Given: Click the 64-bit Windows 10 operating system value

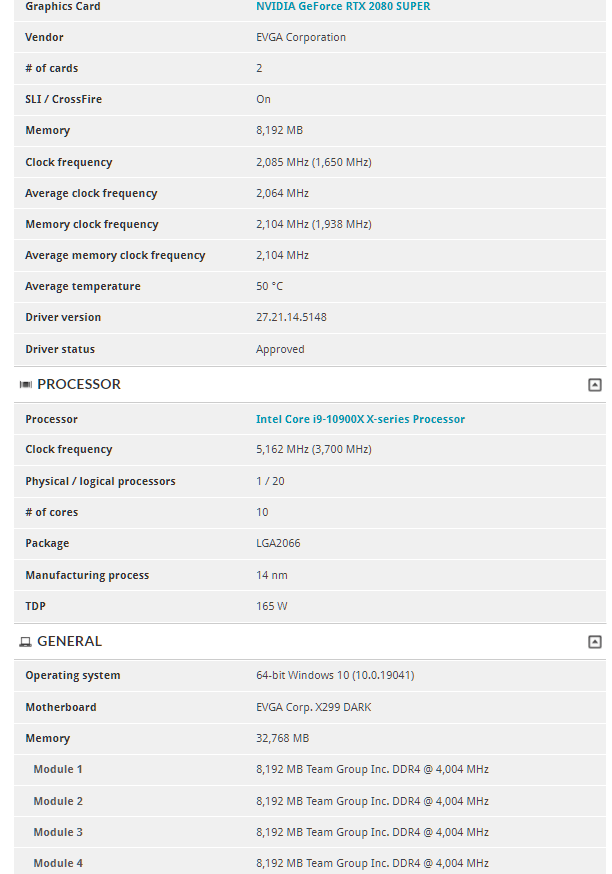Looking at the screenshot, I should pyautogui.click(x=335, y=675).
